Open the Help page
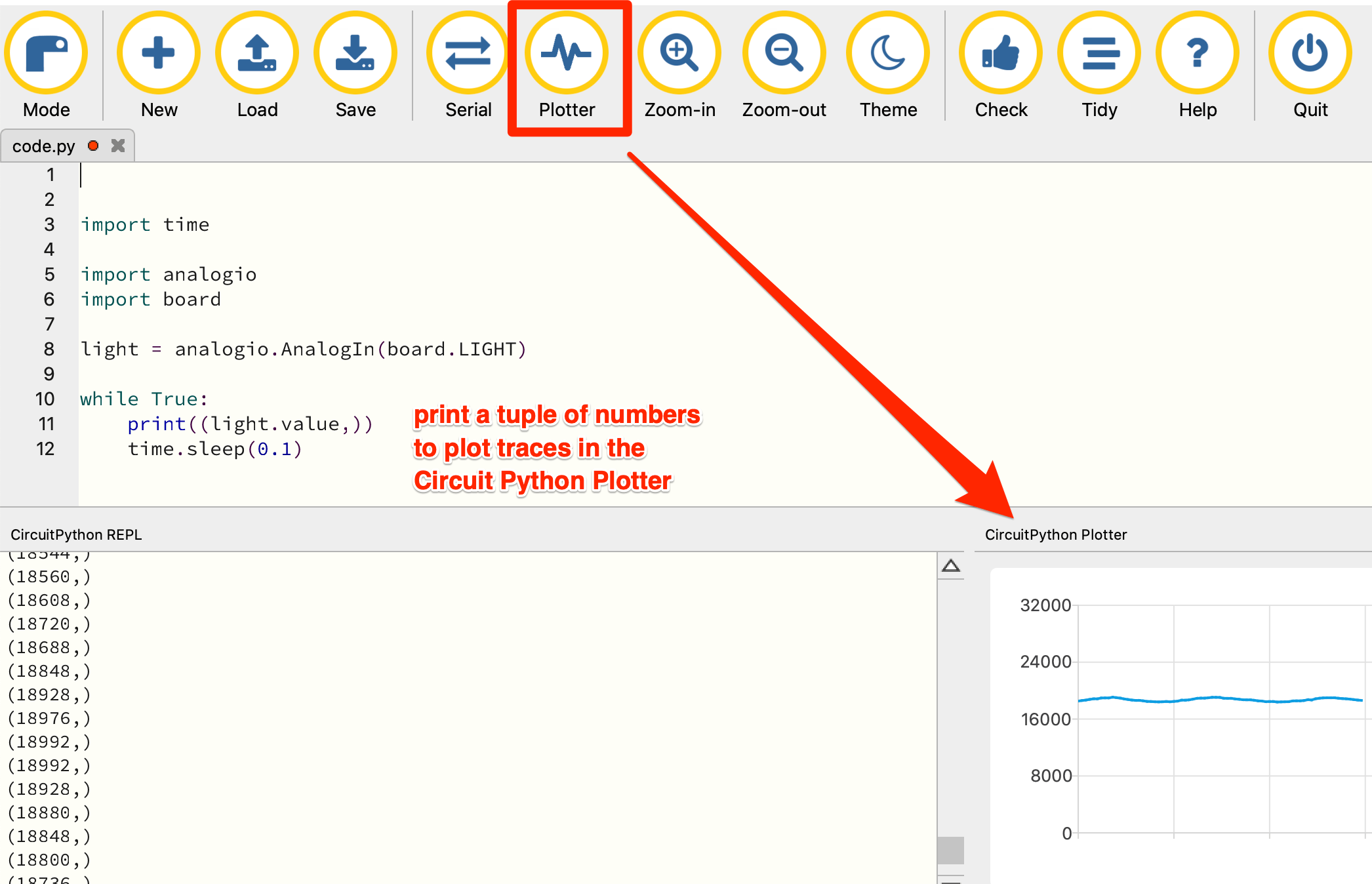 click(1198, 54)
